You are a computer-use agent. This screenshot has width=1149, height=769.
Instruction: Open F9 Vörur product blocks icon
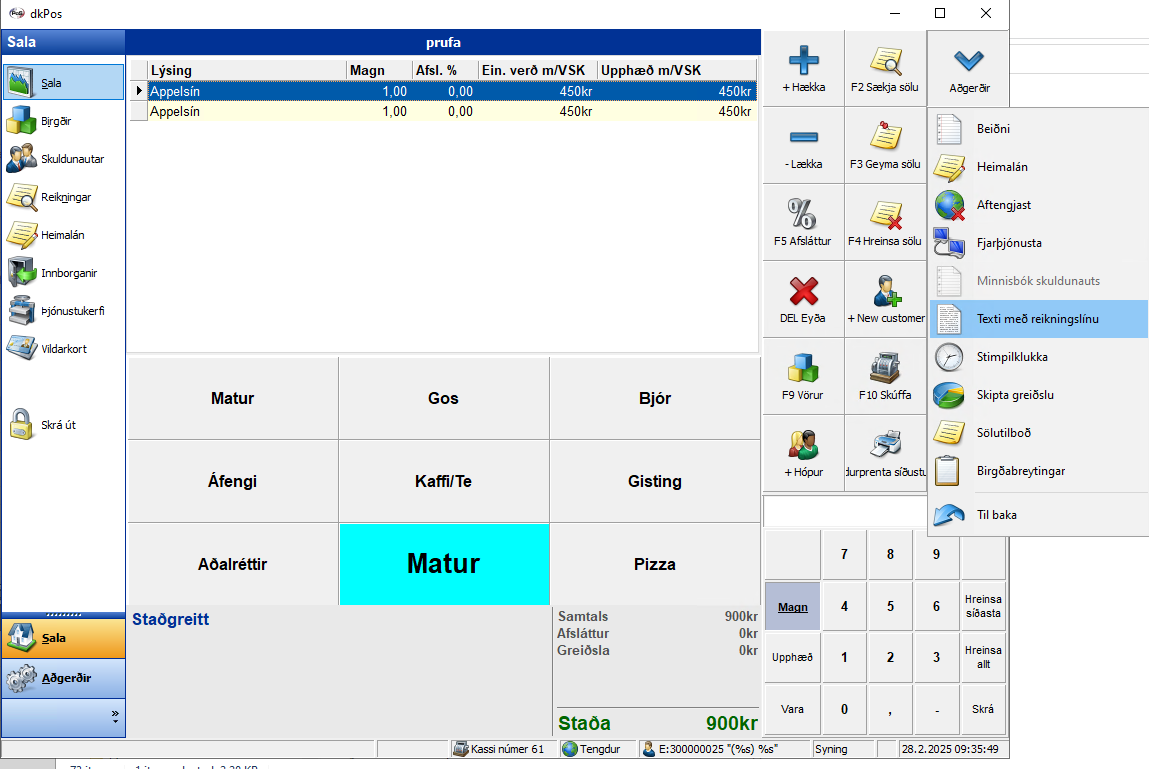[803, 370]
